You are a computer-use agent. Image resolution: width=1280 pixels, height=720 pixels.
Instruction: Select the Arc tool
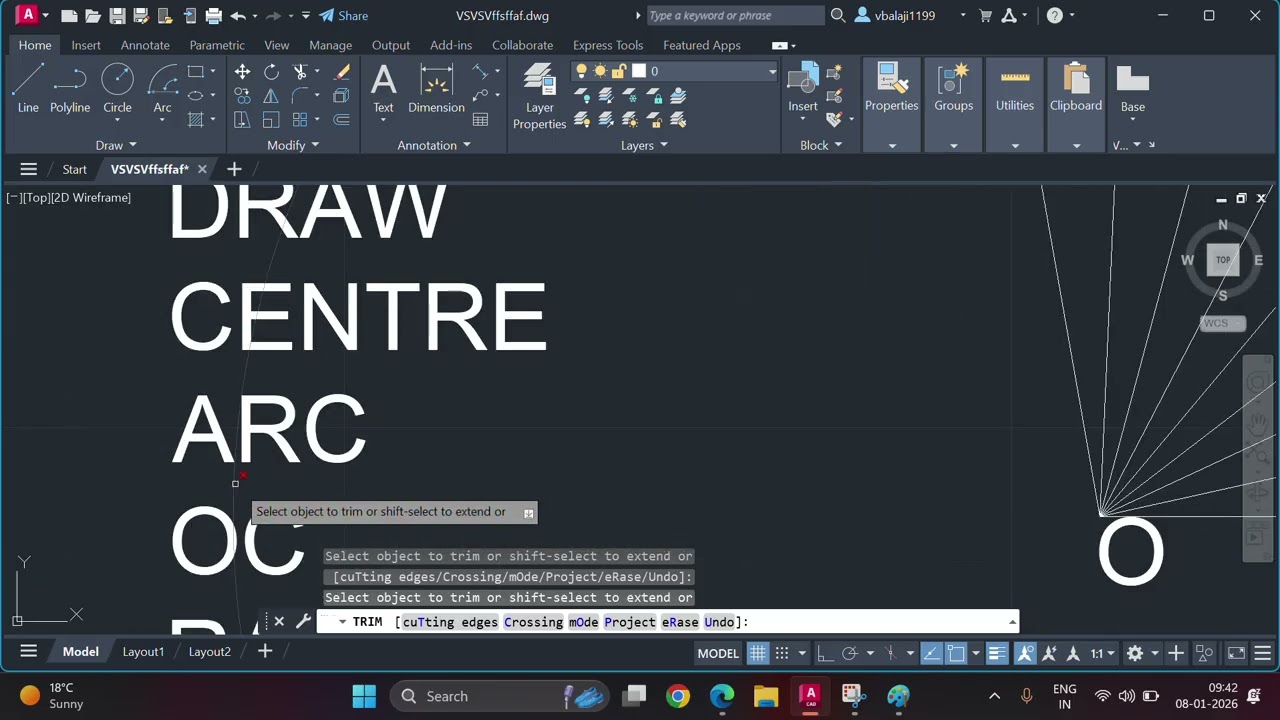(x=162, y=88)
